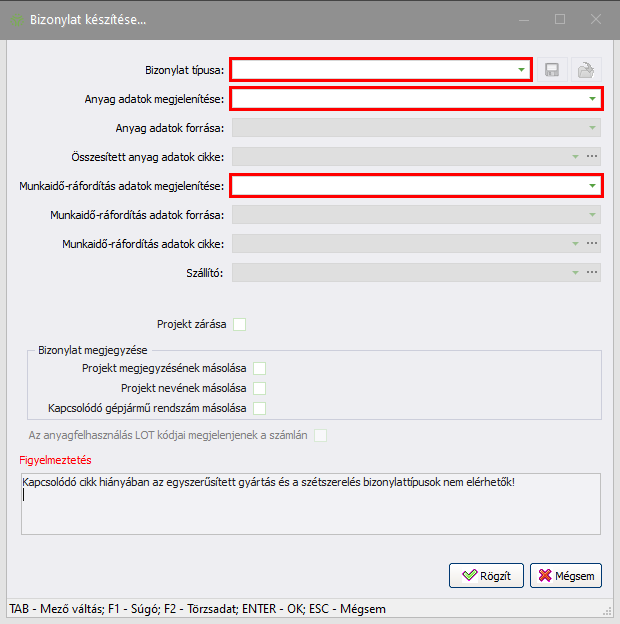Enable the Projekt zárása checkbox
The height and width of the screenshot is (624, 620).
tap(239, 324)
